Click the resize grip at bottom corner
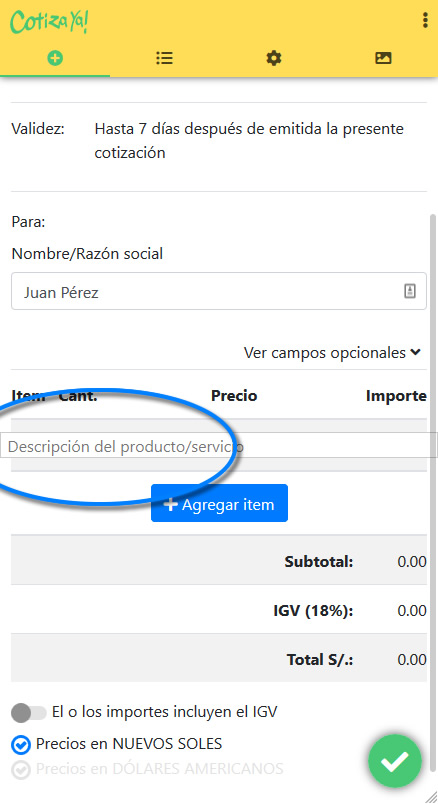The image size is (438, 804). pyautogui.click(x=430, y=796)
